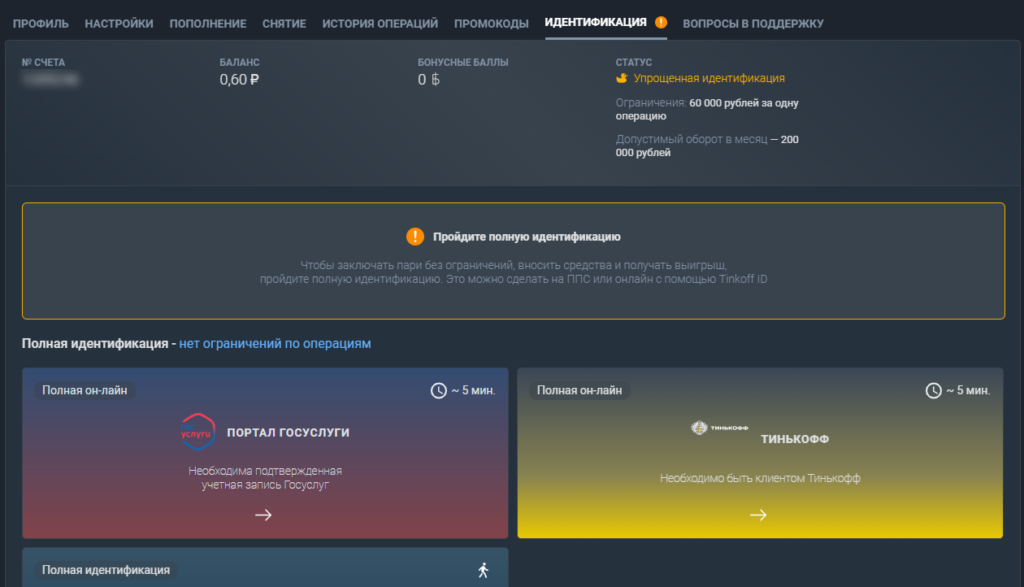Open the Профиль tab
Viewport: 1024px width, 587px height.
click(40, 24)
